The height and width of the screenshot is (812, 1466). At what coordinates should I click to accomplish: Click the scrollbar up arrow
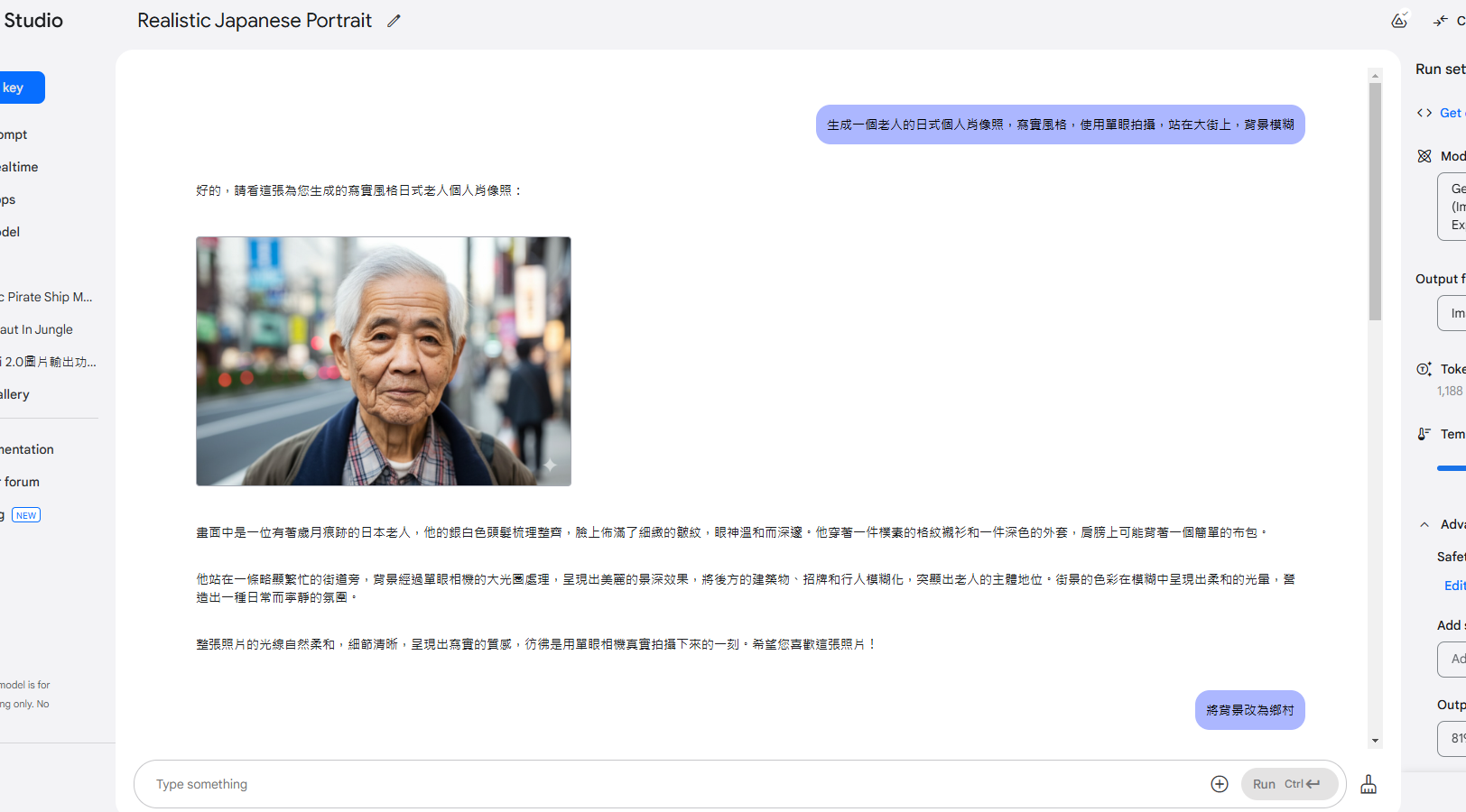1375,76
